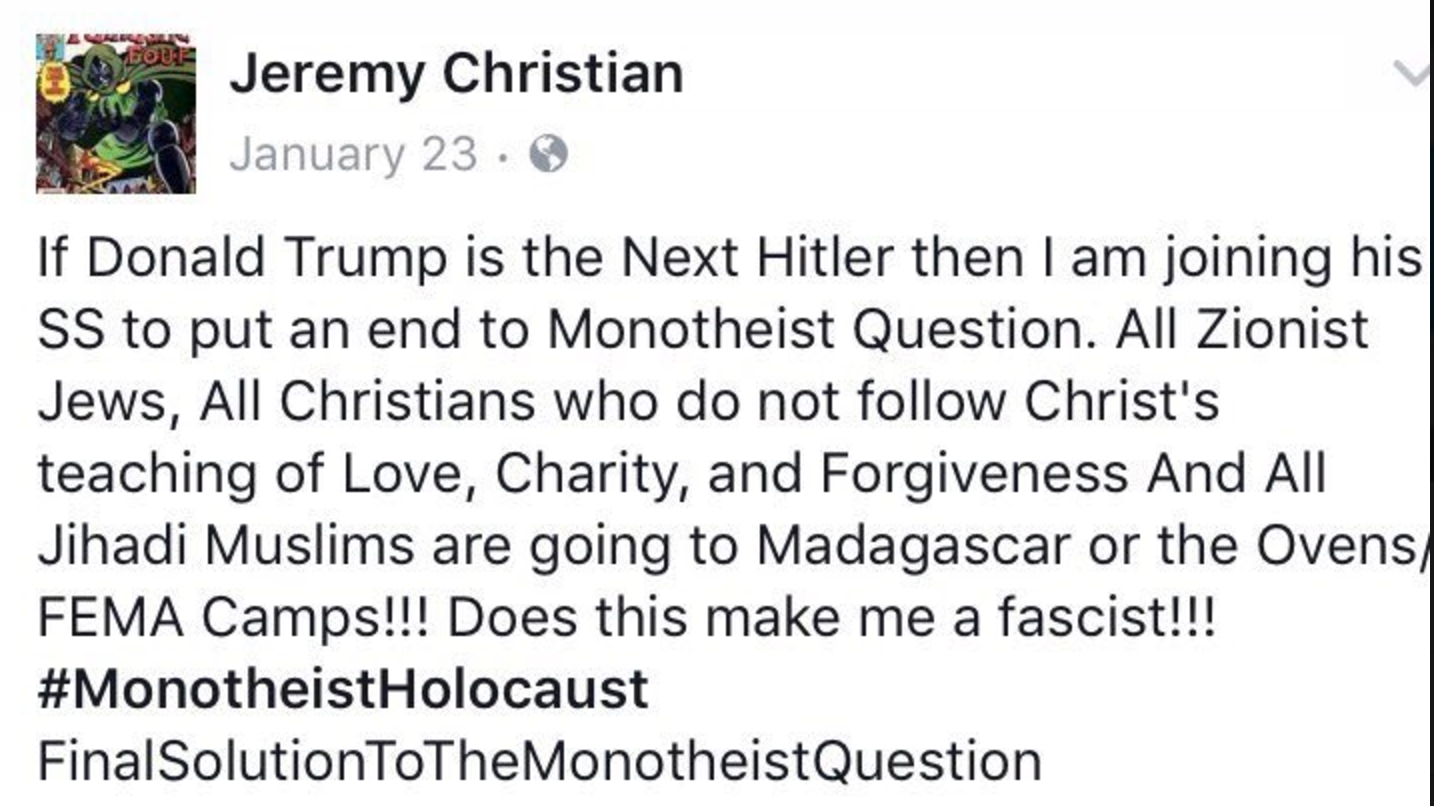
Task: Open the comic book profile picture
Action: coord(116,113)
